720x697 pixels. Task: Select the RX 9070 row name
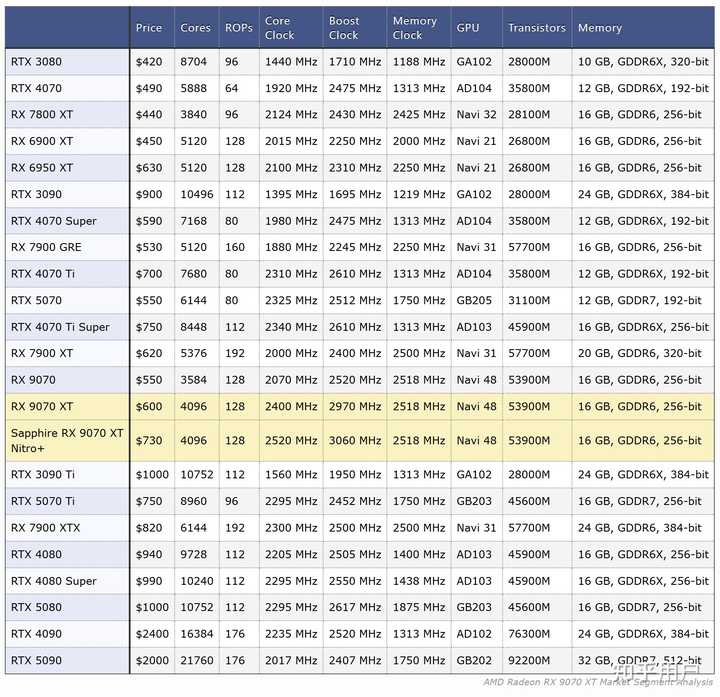coord(33,380)
